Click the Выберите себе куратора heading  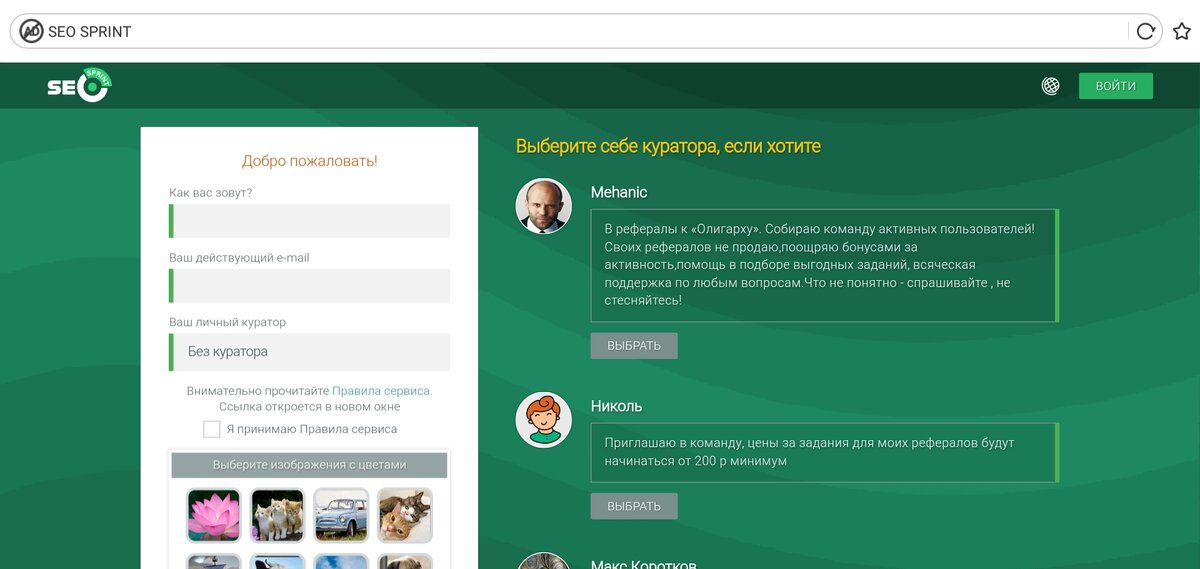pos(668,146)
